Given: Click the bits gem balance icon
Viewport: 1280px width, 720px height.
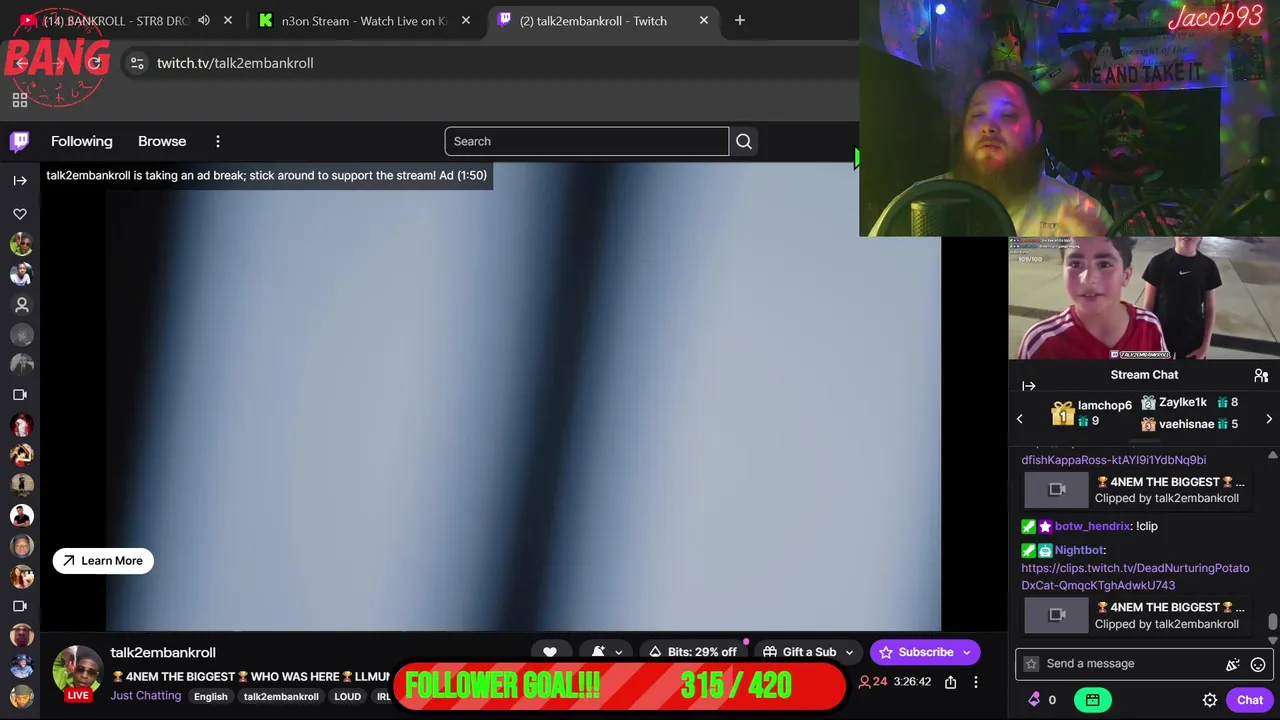Looking at the screenshot, I should (1034, 700).
